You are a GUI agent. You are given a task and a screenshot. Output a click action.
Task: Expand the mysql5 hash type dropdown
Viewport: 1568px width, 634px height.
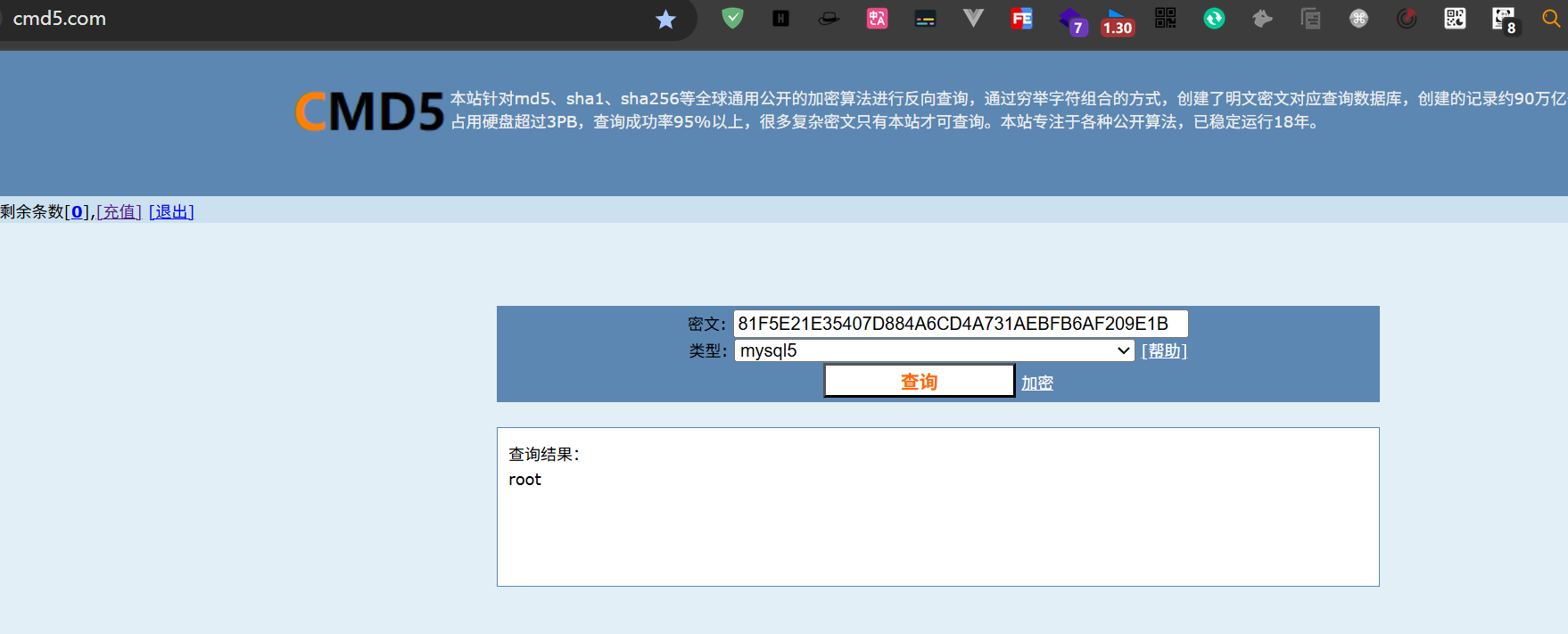click(934, 350)
